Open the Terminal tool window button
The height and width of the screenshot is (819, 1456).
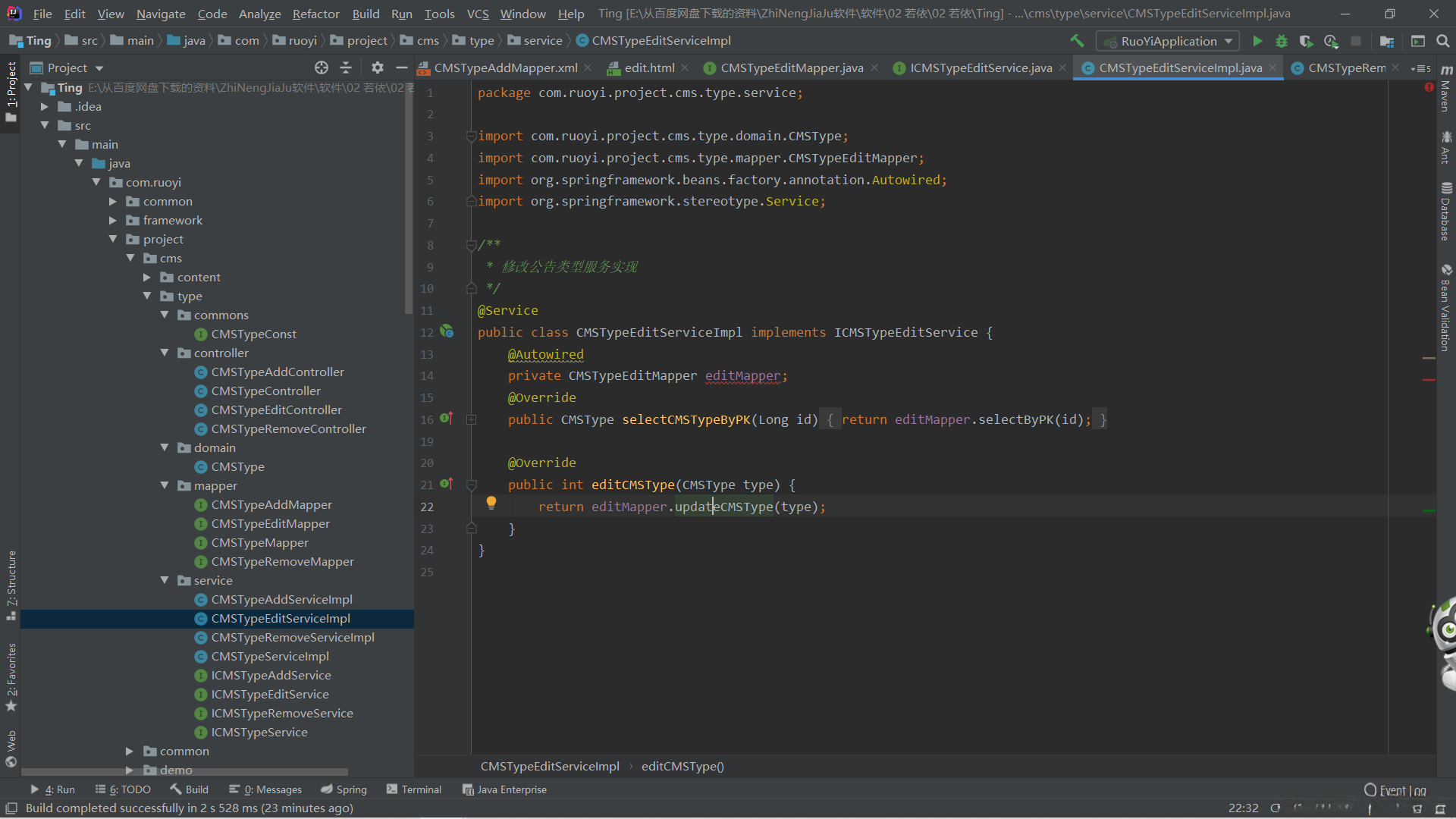pos(414,789)
